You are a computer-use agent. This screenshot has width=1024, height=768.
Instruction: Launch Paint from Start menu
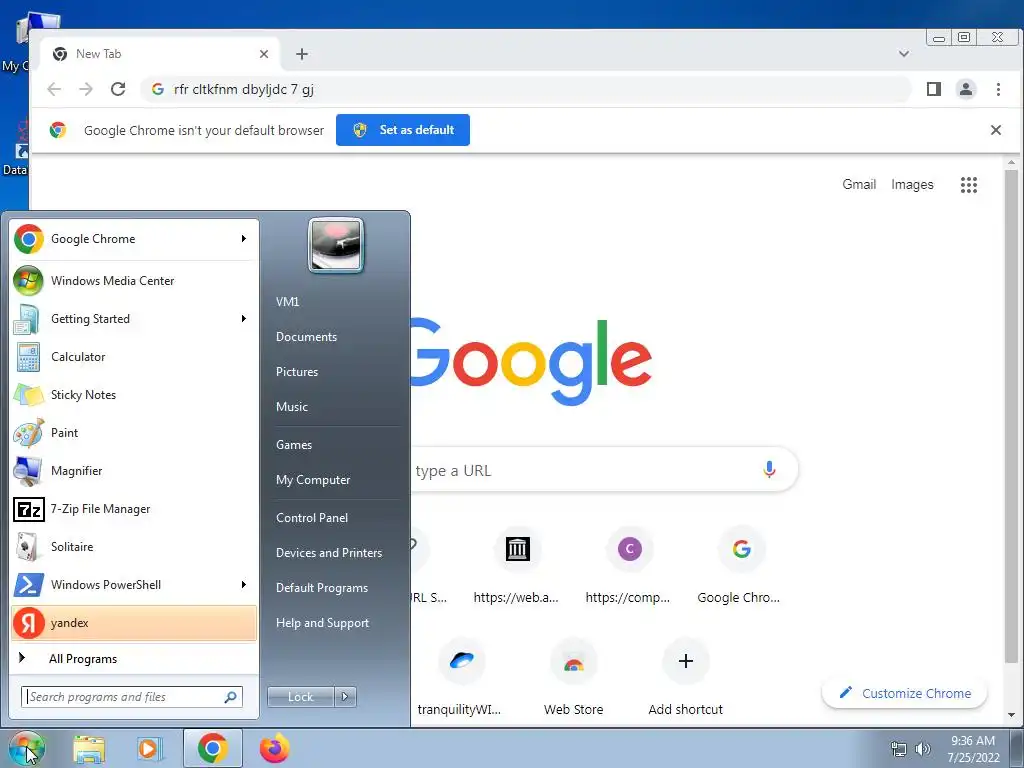[x=134, y=432]
